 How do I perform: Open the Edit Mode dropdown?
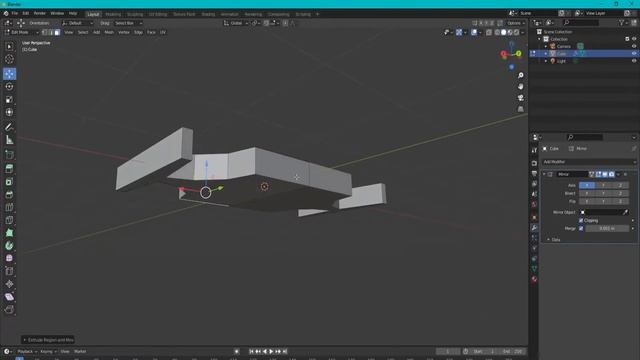22,32
